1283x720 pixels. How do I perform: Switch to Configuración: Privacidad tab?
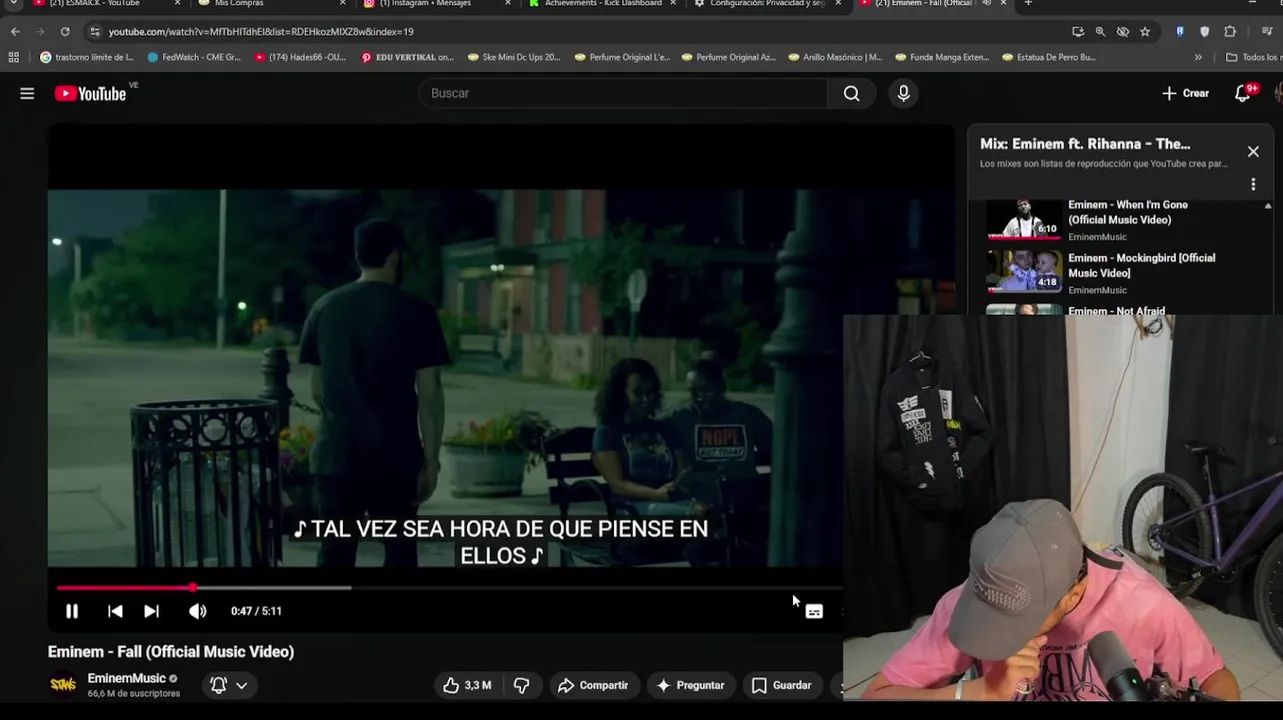click(x=769, y=4)
